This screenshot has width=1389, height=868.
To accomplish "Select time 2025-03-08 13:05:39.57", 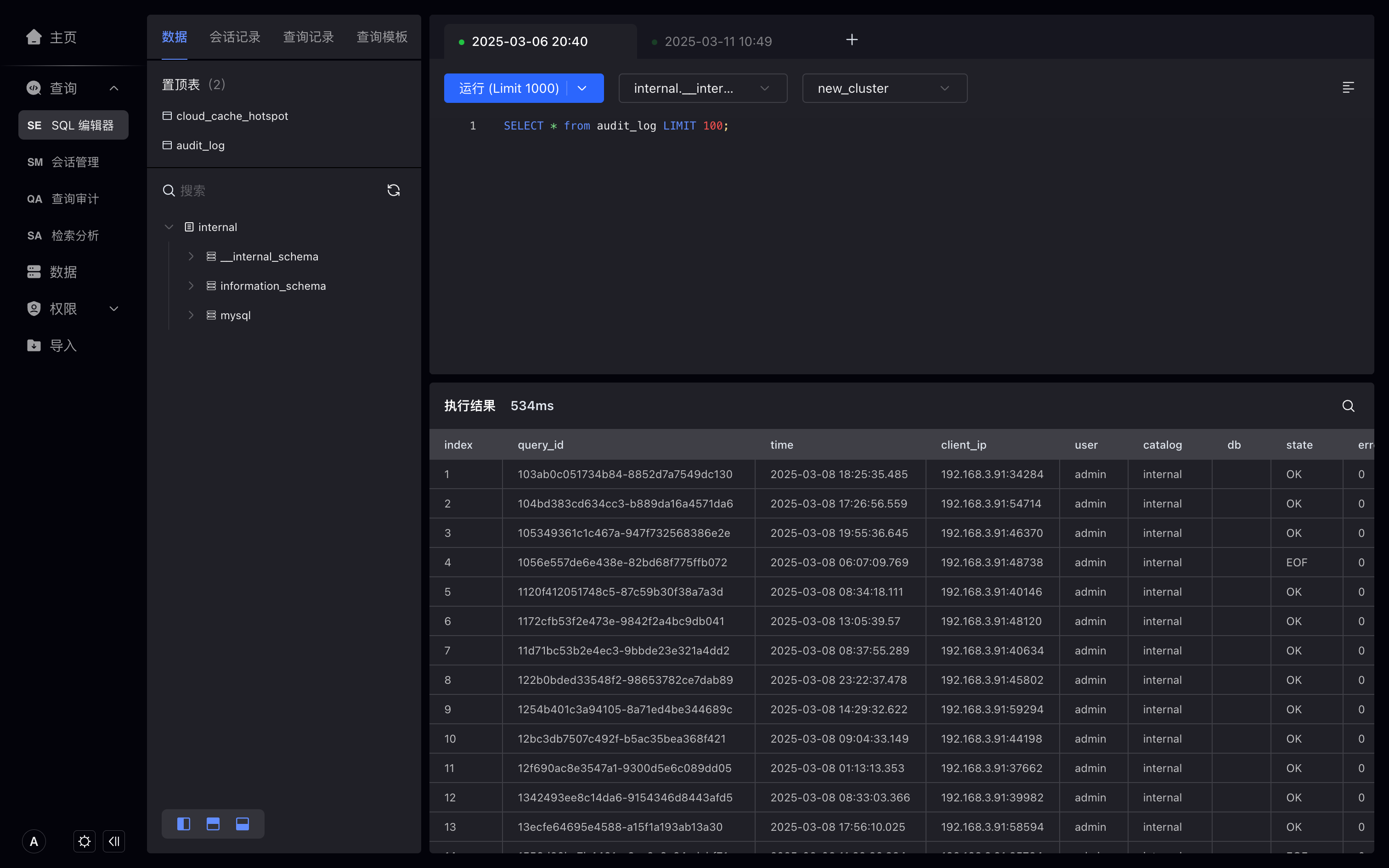I will [x=835, y=621].
